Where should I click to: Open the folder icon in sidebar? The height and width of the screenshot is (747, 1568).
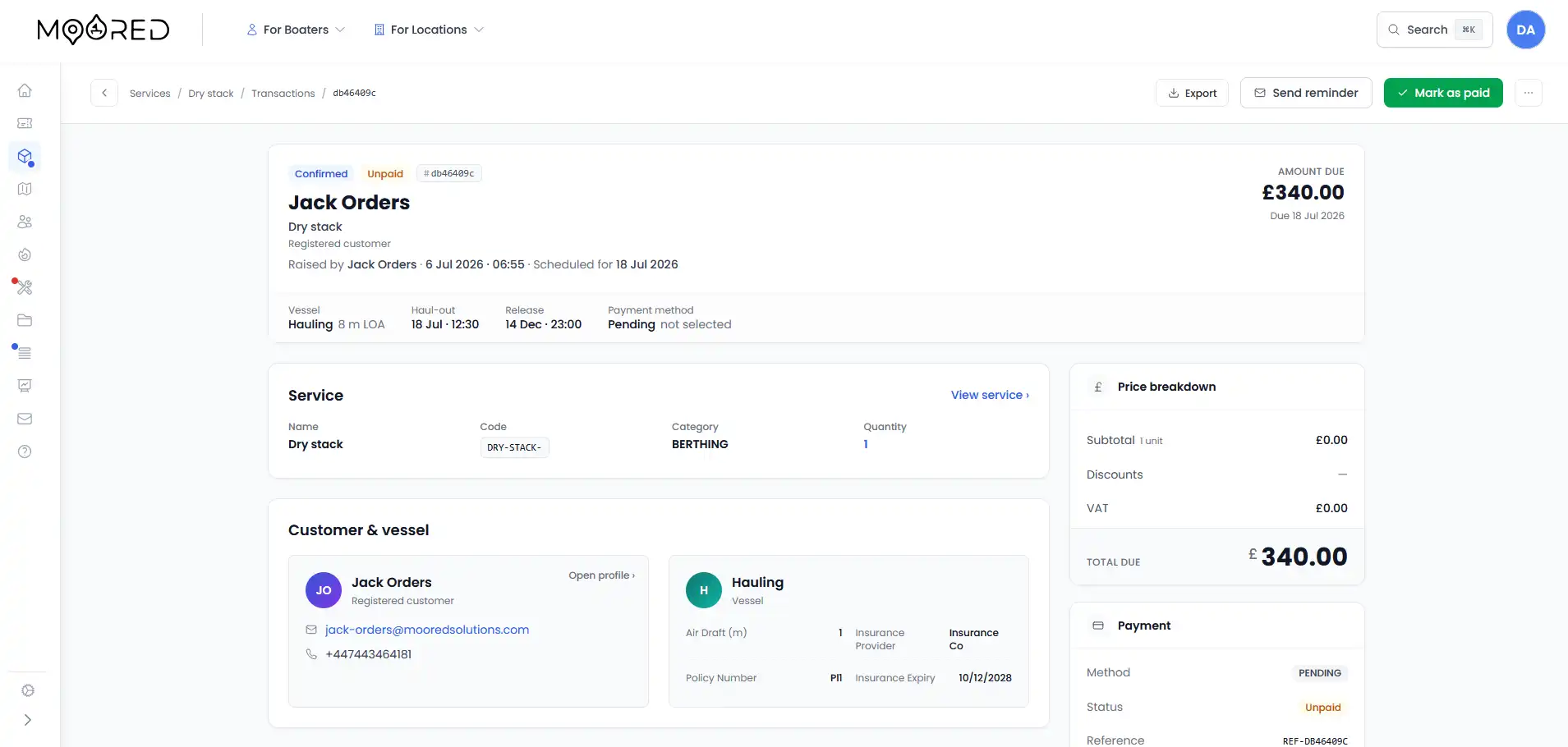pyautogui.click(x=25, y=320)
